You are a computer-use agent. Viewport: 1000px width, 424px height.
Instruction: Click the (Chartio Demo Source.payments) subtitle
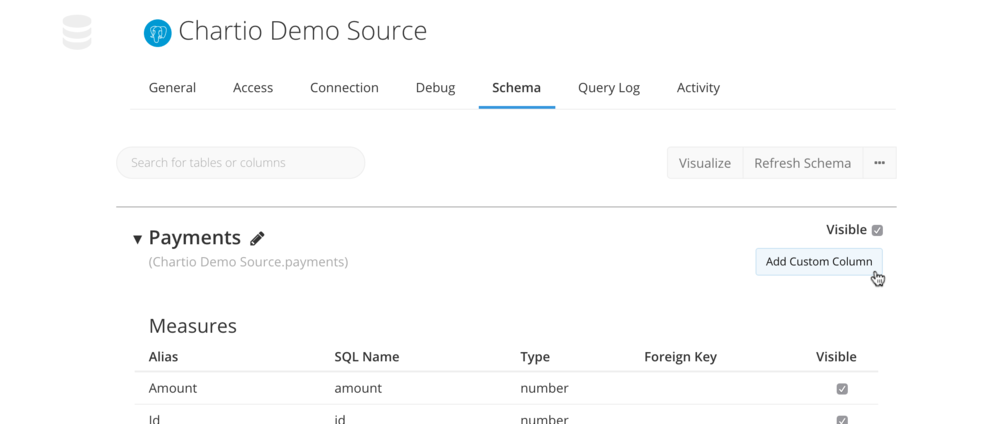pyautogui.click(x=248, y=262)
